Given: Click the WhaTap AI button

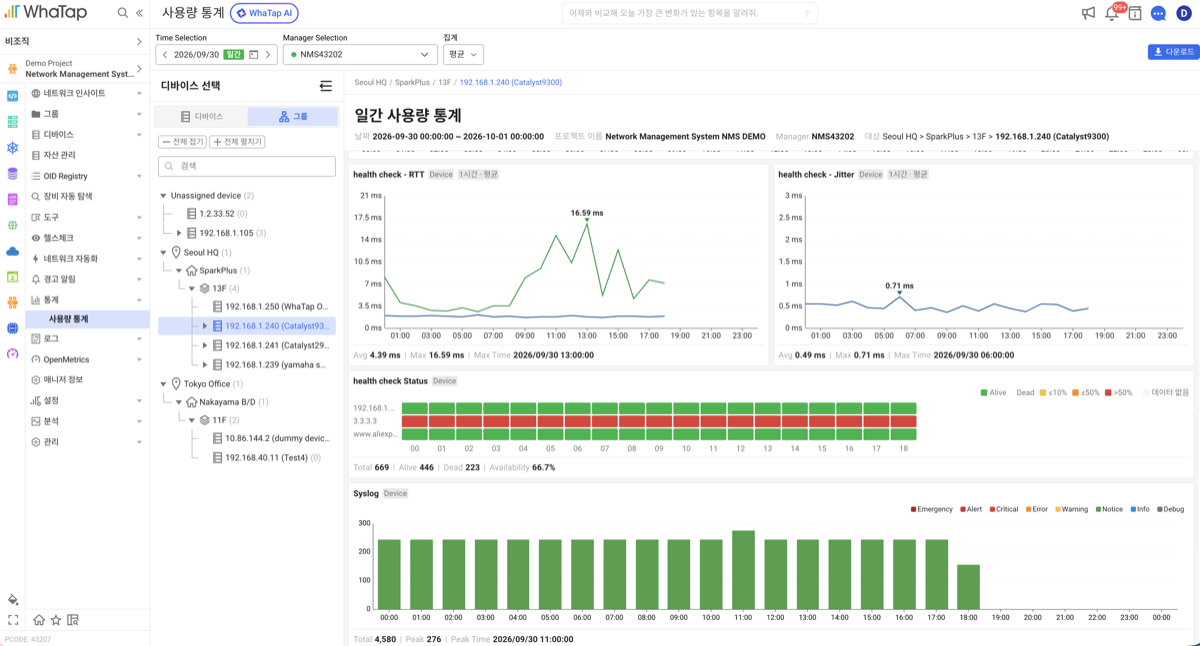Looking at the screenshot, I should pyautogui.click(x=264, y=13).
